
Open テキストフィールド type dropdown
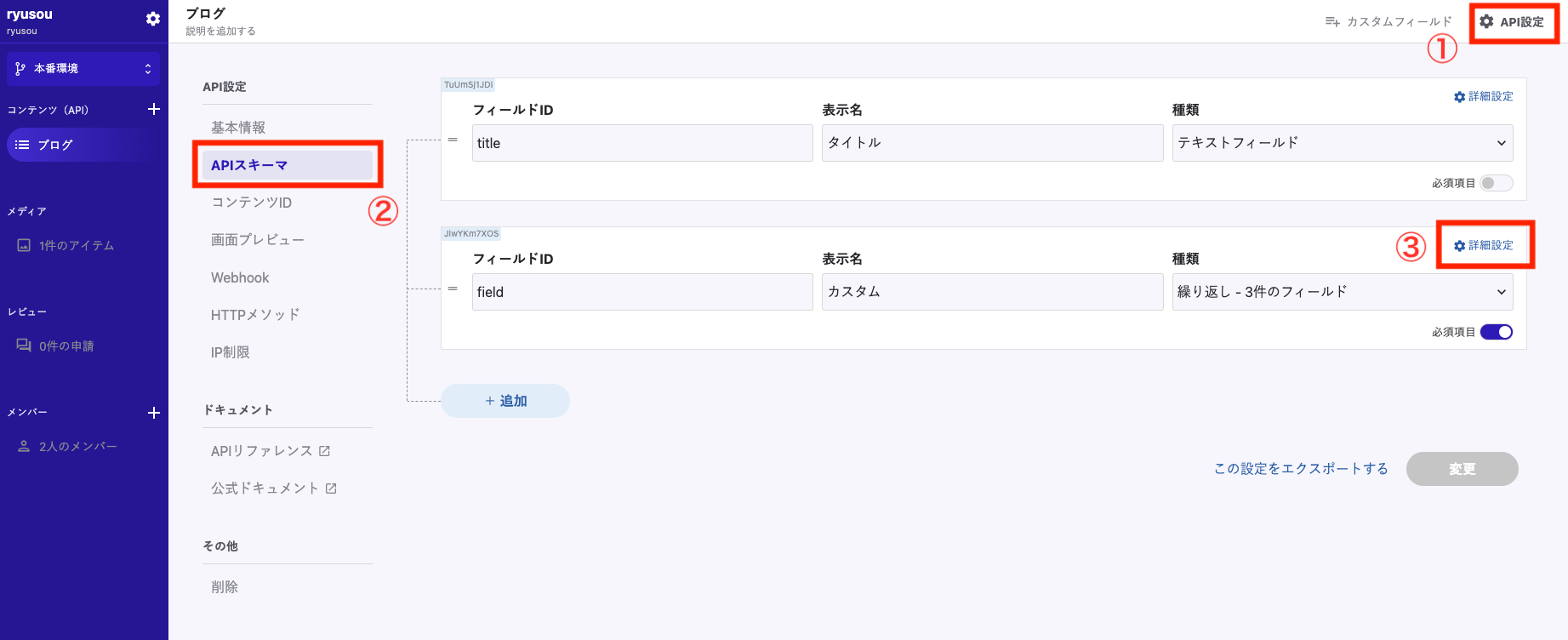pyautogui.click(x=1342, y=143)
